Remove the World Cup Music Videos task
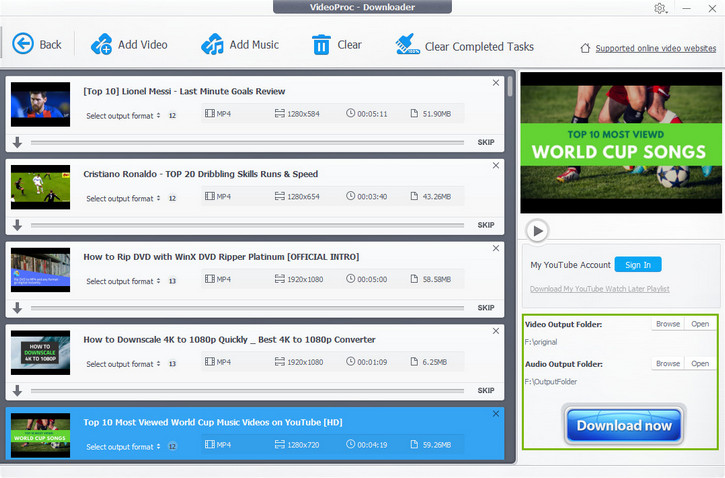This screenshot has width=725, height=478. pyautogui.click(x=496, y=414)
